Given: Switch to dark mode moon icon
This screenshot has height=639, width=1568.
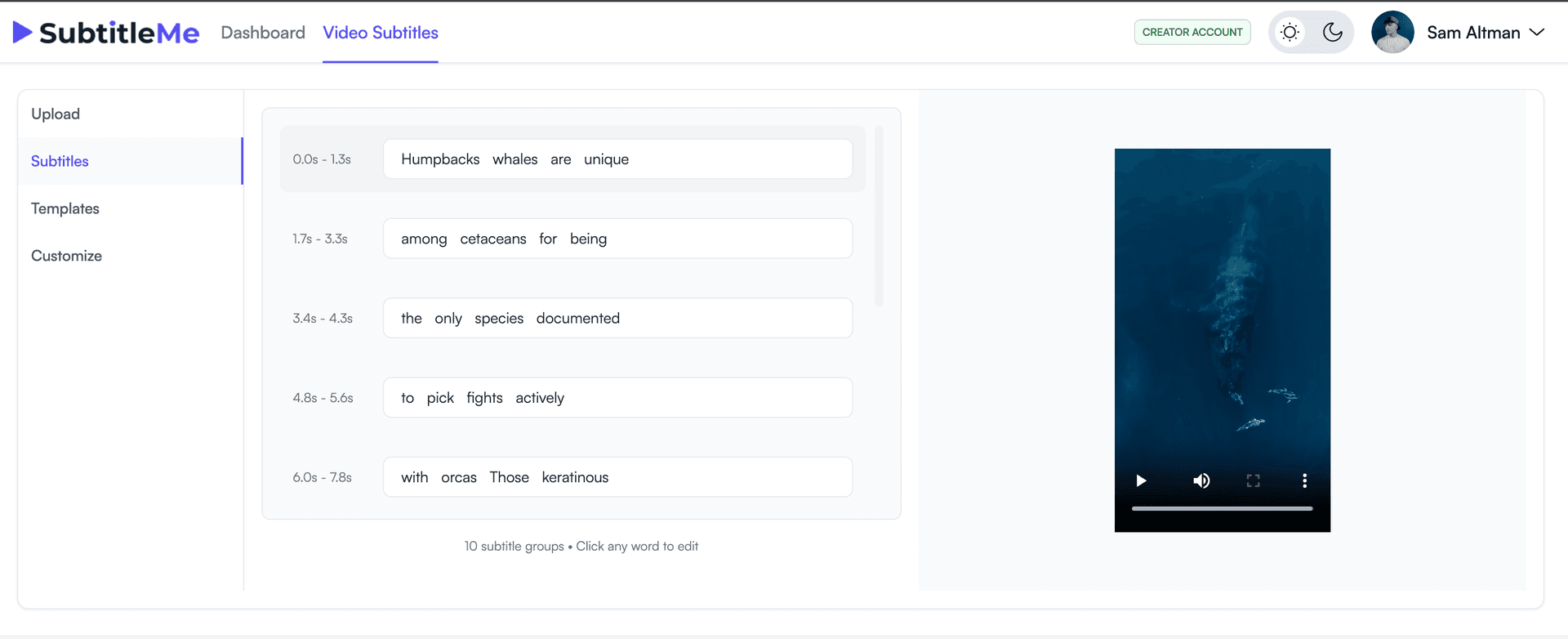Looking at the screenshot, I should click(1333, 33).
